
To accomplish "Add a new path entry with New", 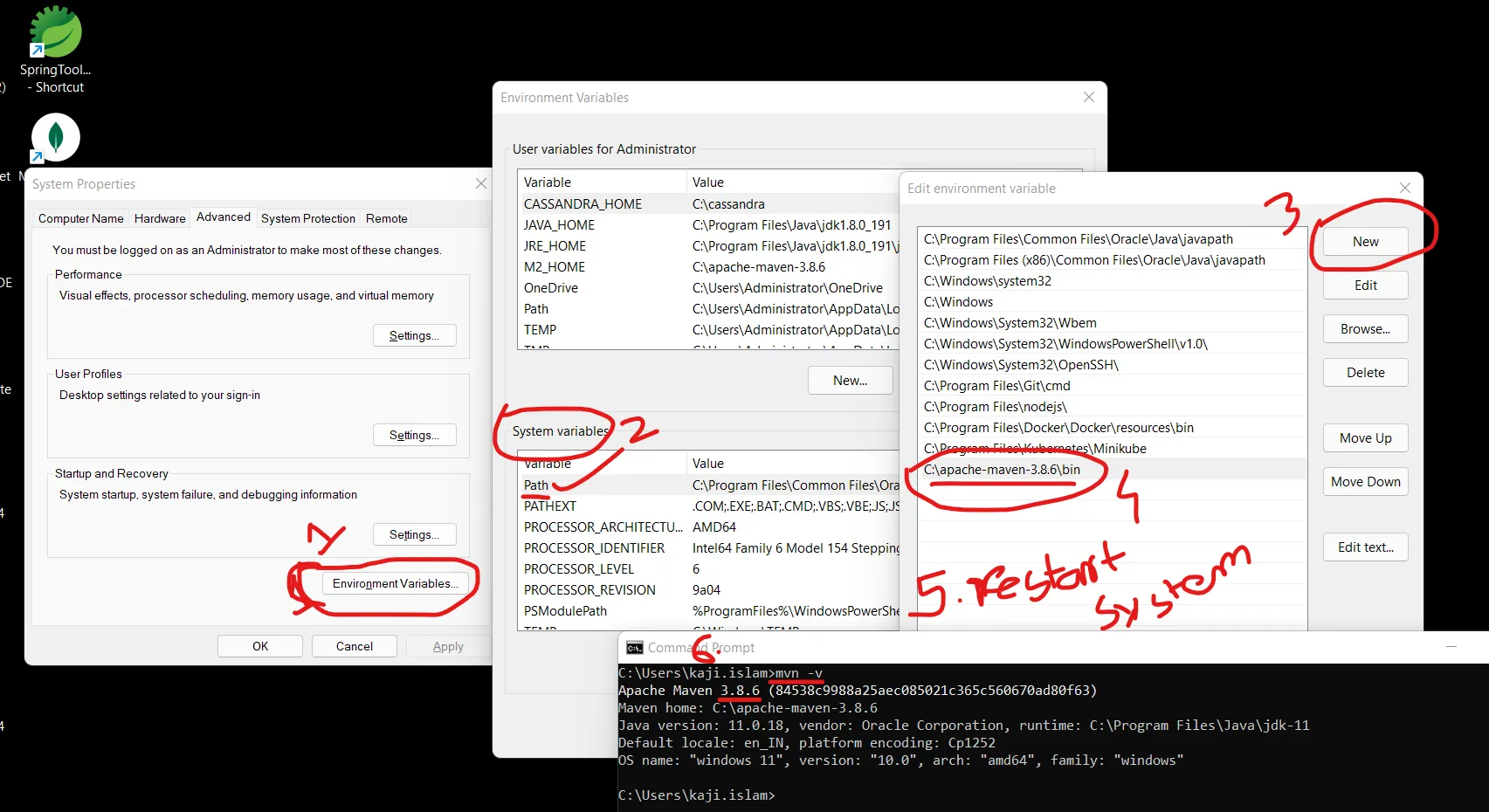I will click(x=1366, y=242).
